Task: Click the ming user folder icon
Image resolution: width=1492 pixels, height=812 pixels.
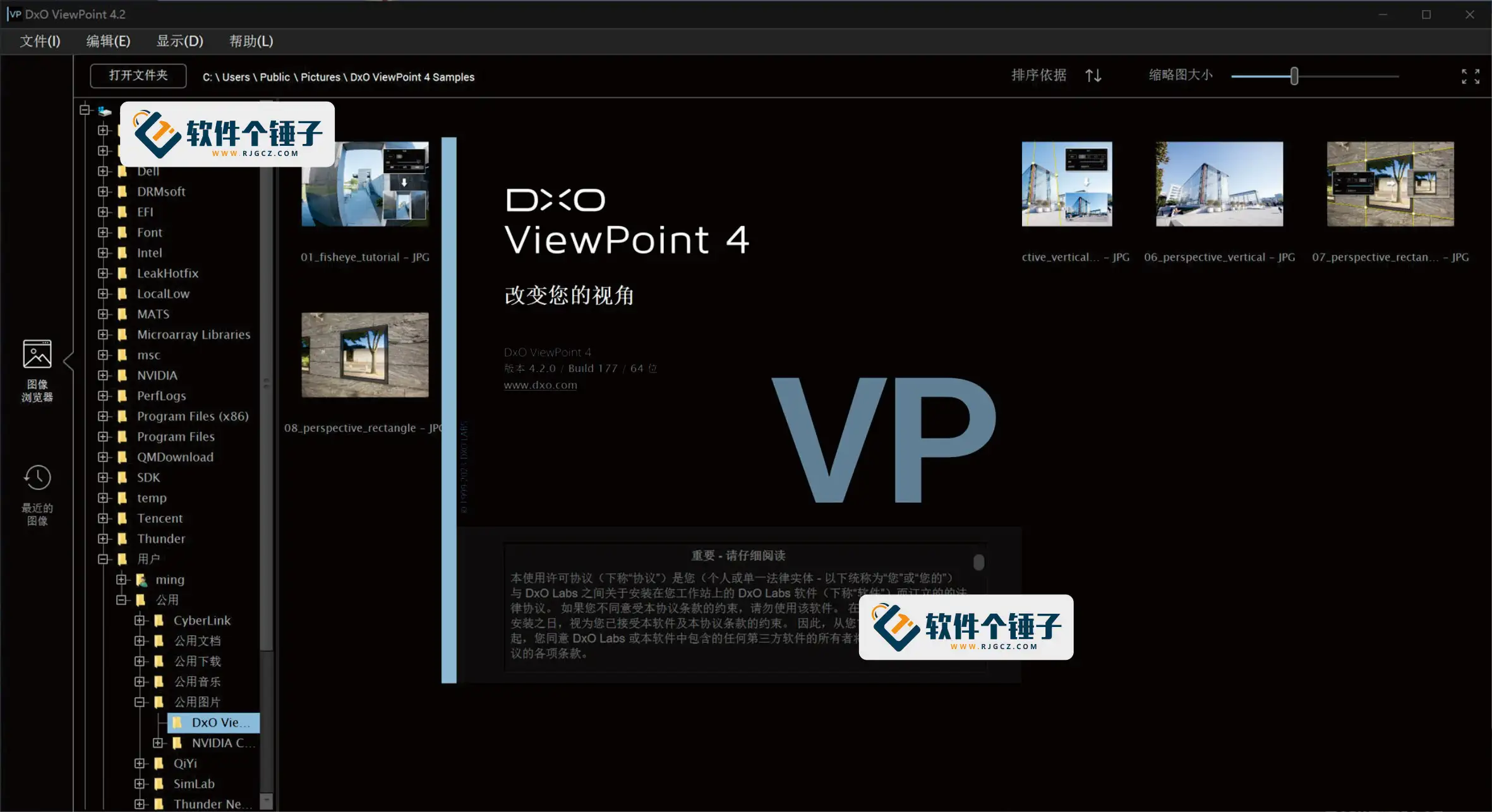Action: (x=141, y=580)
